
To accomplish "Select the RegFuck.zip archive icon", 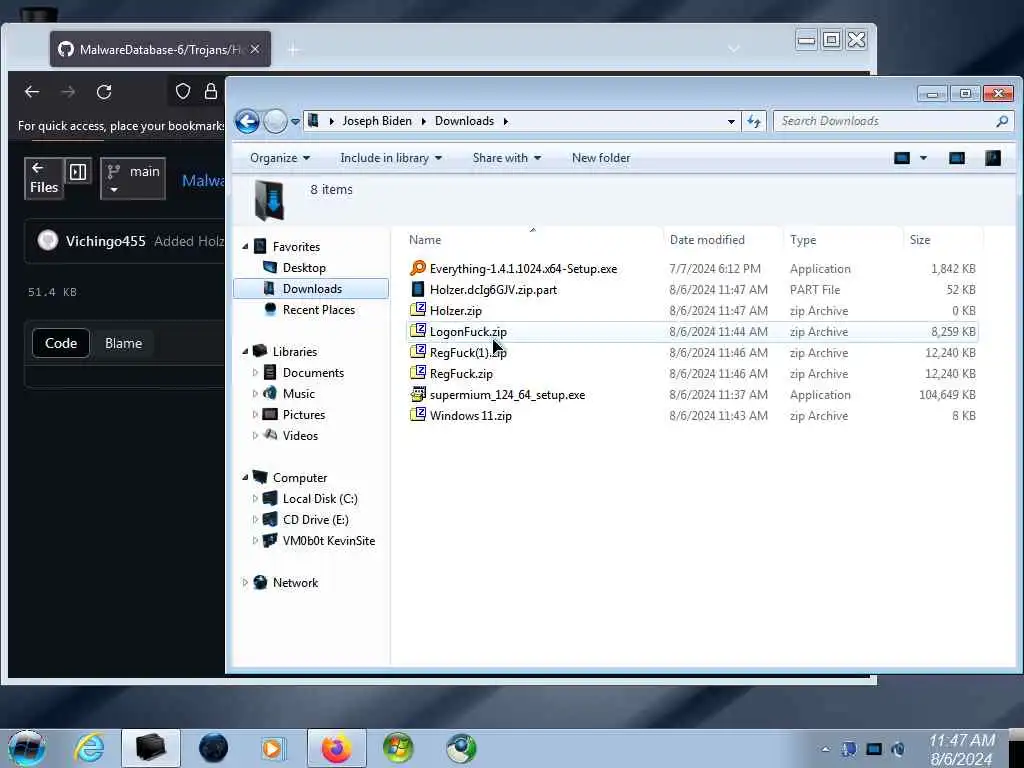I will point(418,373).
